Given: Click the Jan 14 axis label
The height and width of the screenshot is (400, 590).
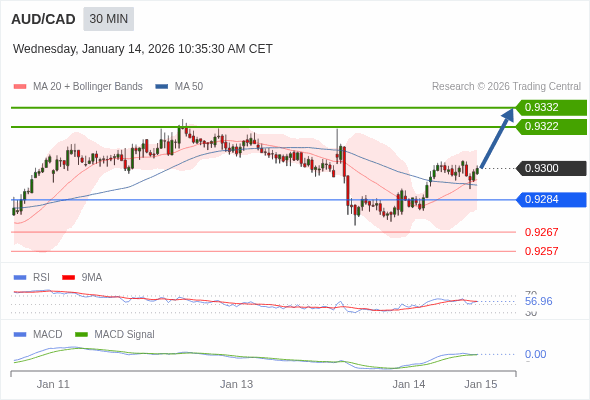Looking at the screenshot, I should pos(409,385).
